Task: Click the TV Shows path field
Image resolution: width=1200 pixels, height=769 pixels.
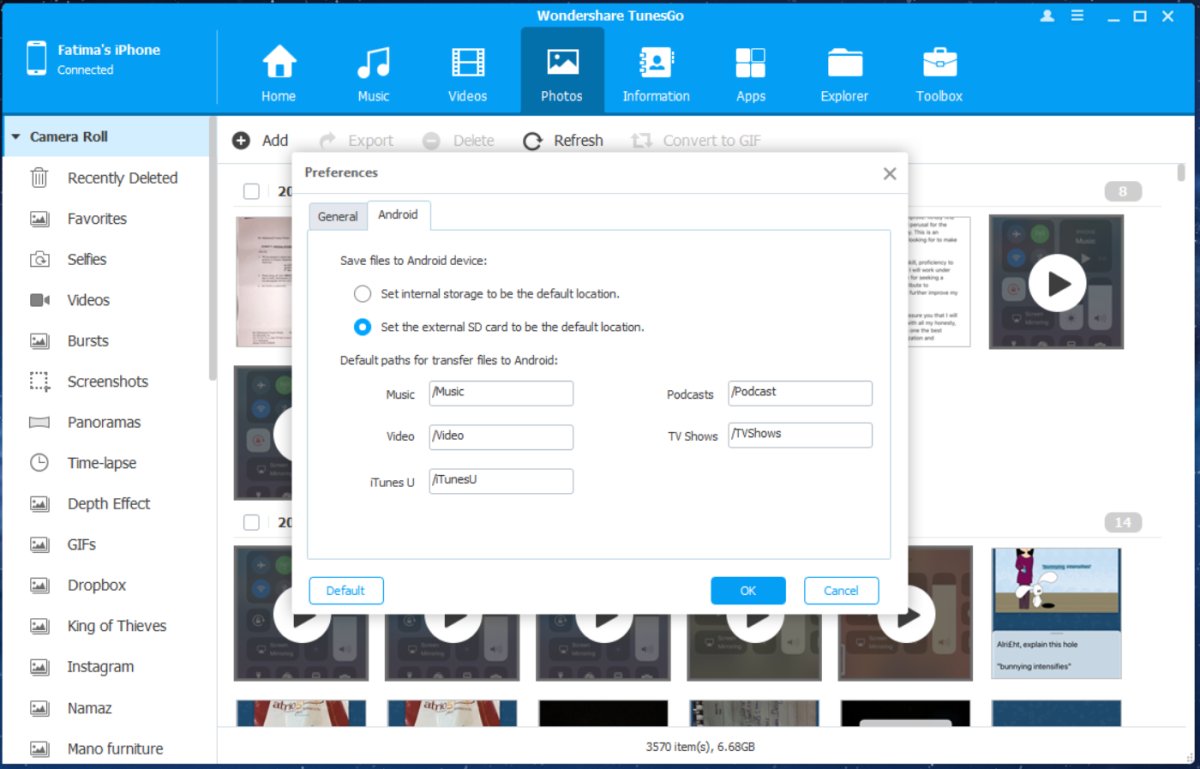Action: pos(800,435)
